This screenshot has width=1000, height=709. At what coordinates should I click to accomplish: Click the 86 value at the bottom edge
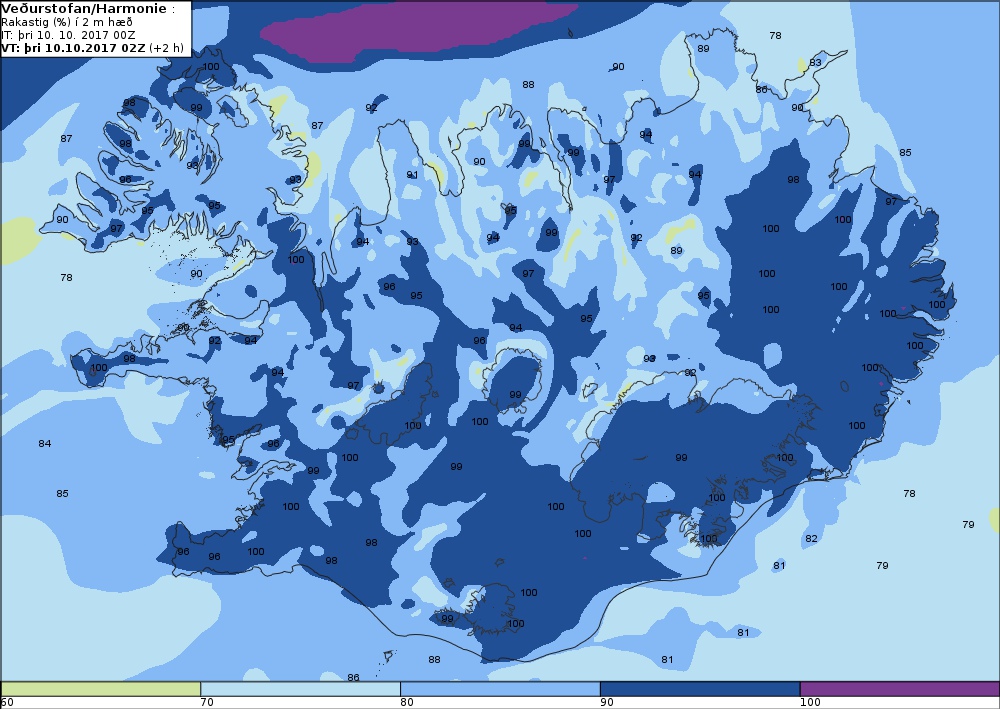(353, 677)
